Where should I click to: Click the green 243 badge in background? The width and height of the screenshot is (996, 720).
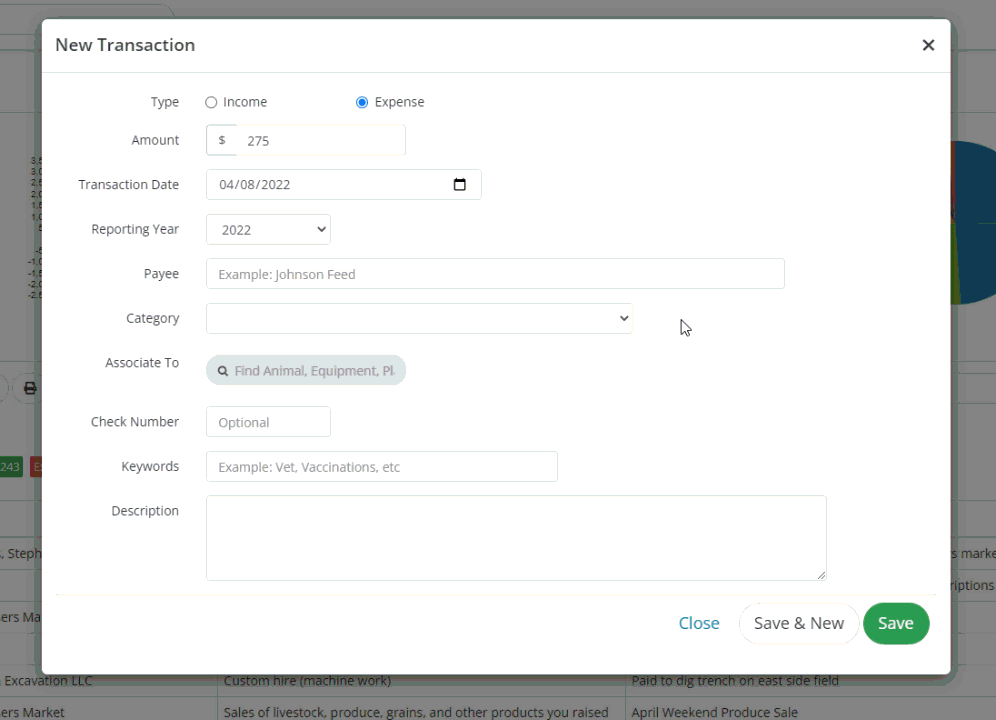11,467
